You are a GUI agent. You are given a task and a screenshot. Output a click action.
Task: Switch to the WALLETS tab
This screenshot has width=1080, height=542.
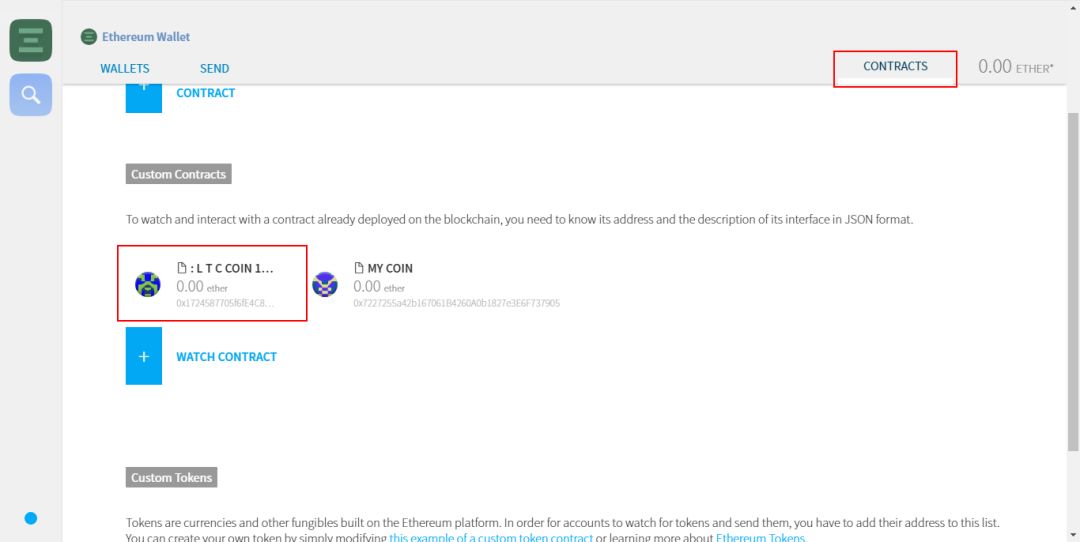pyautogui.click(x=125, y=69)
